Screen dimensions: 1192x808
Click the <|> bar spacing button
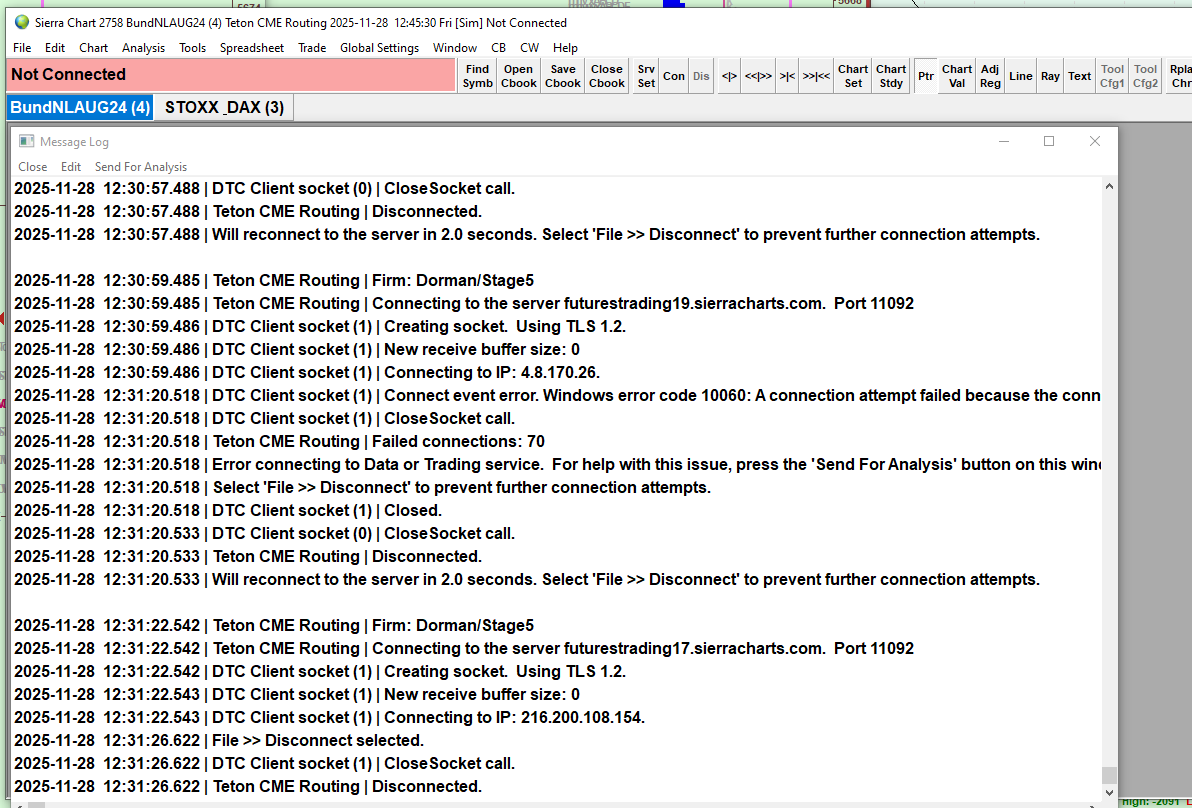coord(729,76)
